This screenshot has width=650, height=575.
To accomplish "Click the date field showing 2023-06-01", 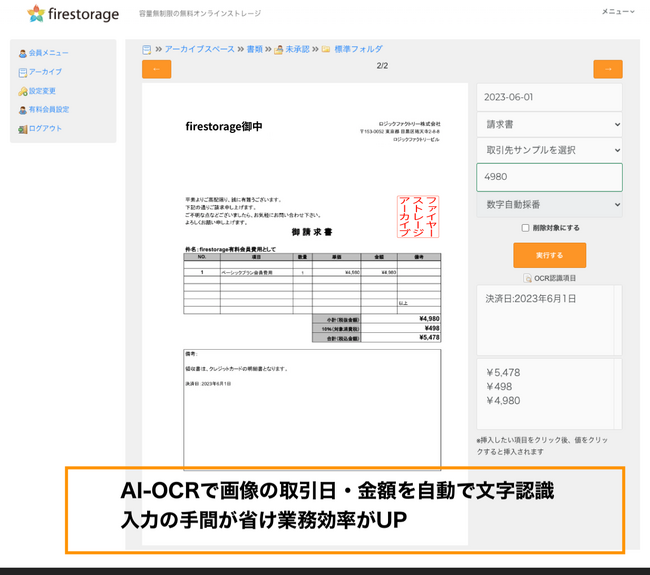I will [549, 97].
